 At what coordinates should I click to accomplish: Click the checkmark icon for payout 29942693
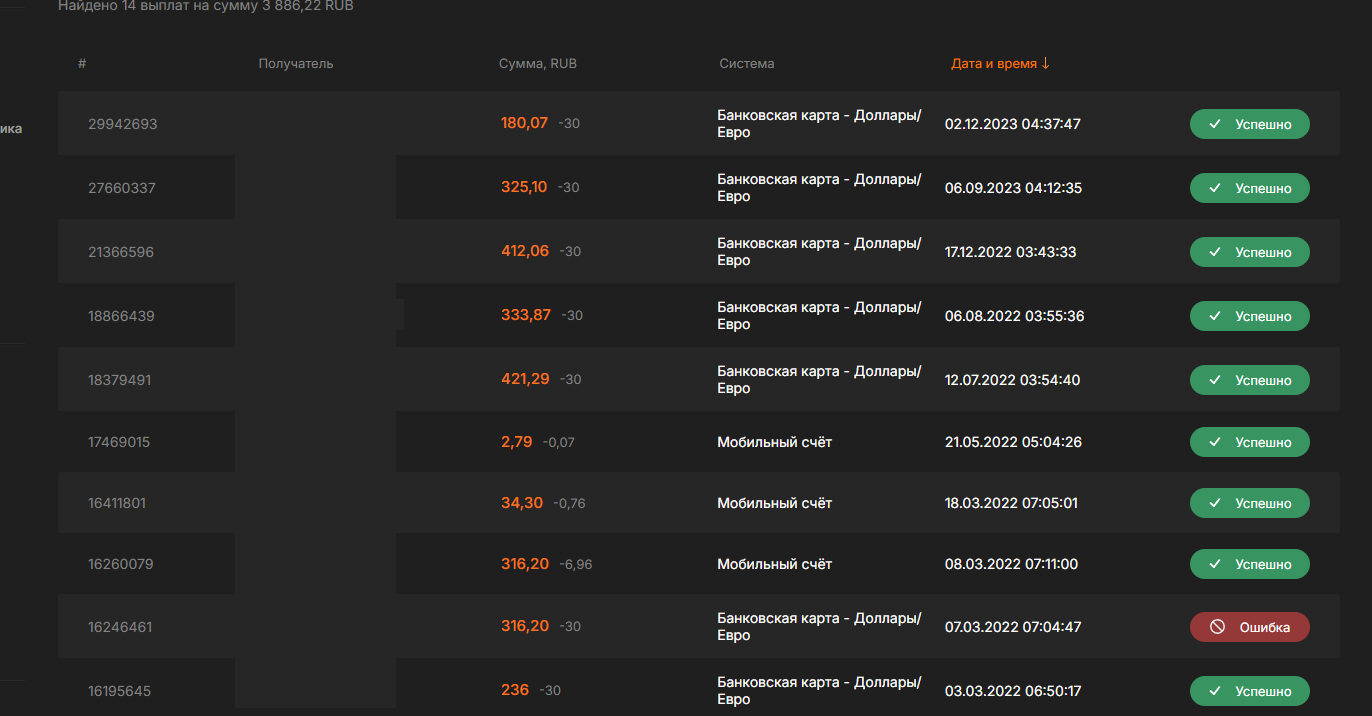(x=1215, y=125)
